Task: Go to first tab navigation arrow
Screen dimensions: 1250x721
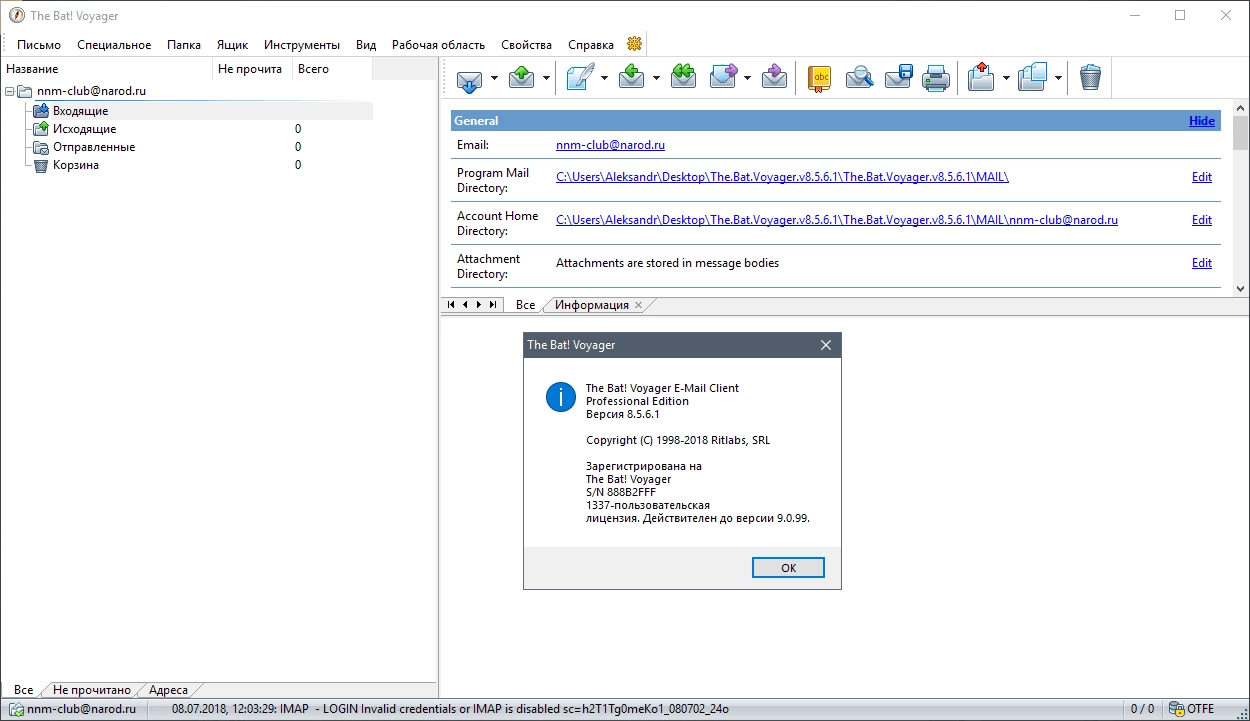Action: click(x=451, y=304)
